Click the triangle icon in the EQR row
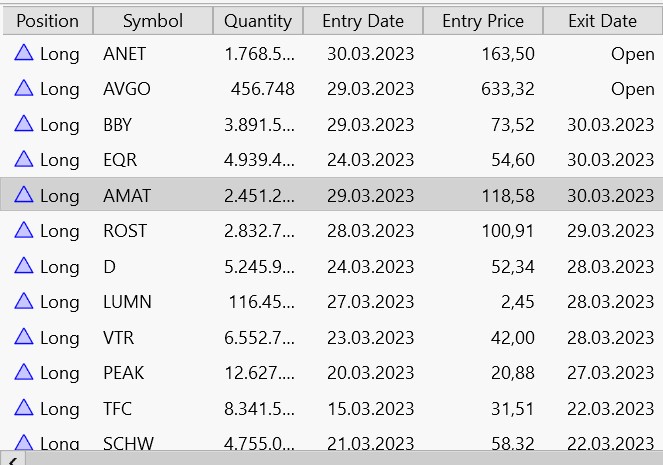 24,159
